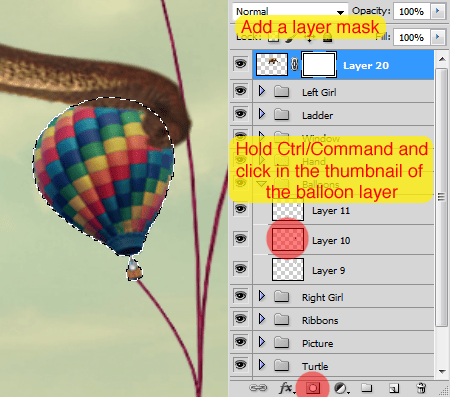This screenshot has height=397, width=450.
Task: Click the Left Girl folder icon
Action: pyautogui.click(x=281, y=91)
